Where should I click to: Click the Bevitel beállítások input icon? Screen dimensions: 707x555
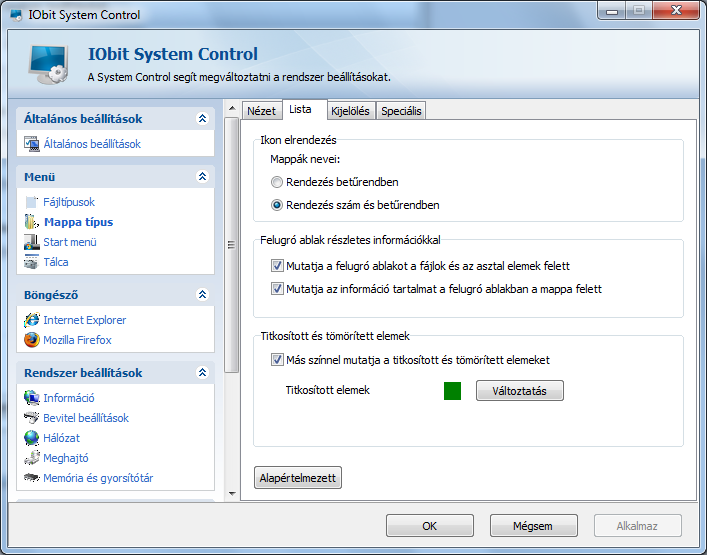[32, 418]
